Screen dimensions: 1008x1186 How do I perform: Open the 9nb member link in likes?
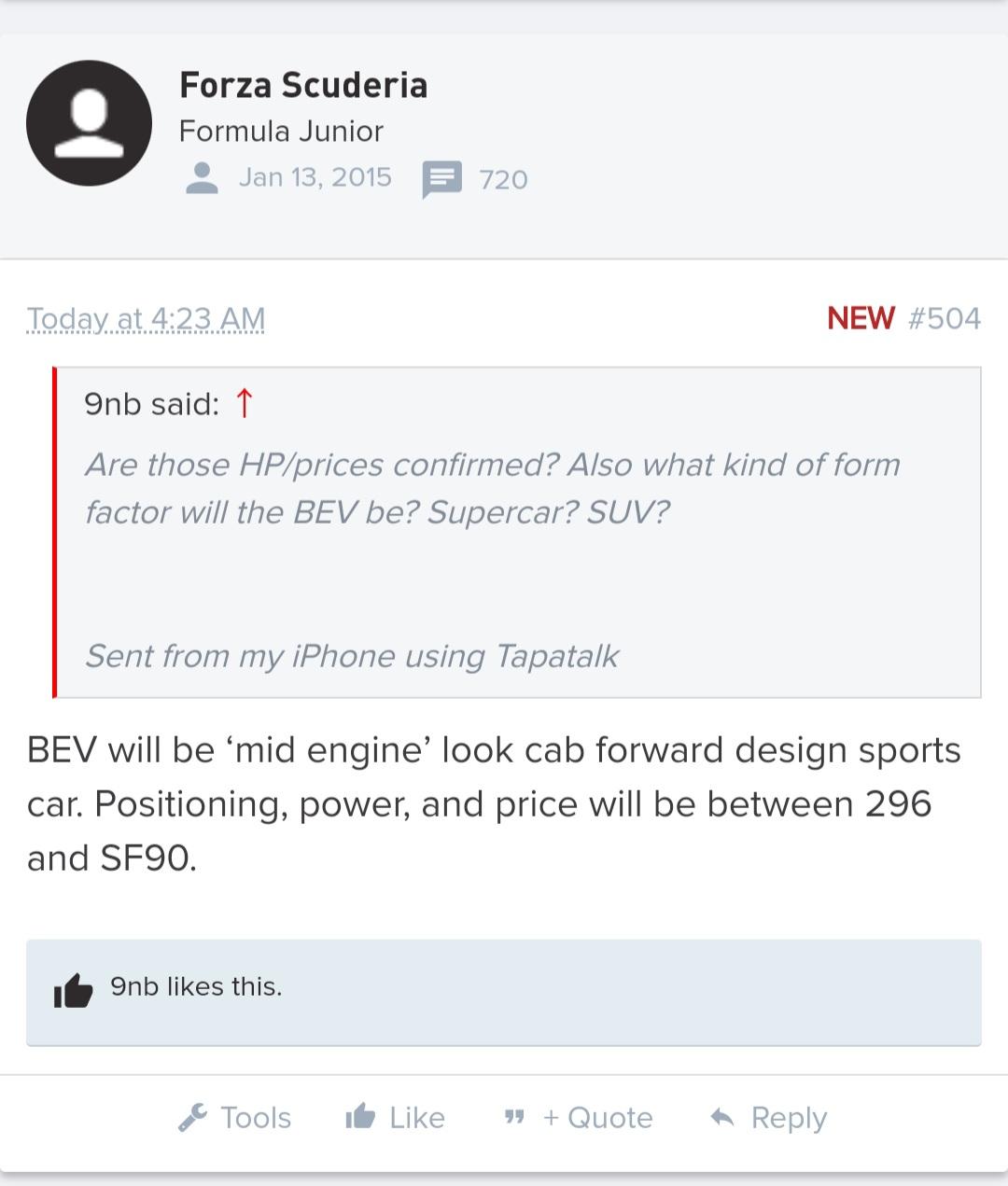click(134, 986)
